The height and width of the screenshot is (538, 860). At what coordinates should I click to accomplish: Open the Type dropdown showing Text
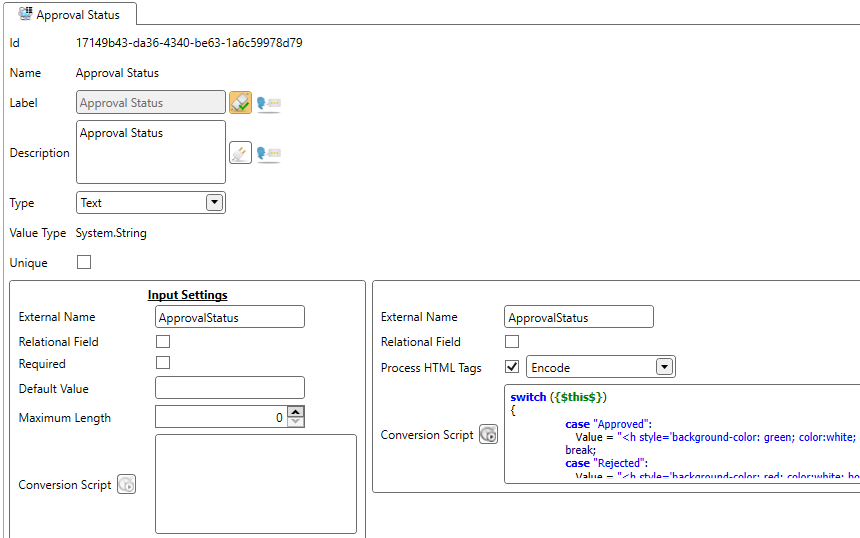(214, 202)
